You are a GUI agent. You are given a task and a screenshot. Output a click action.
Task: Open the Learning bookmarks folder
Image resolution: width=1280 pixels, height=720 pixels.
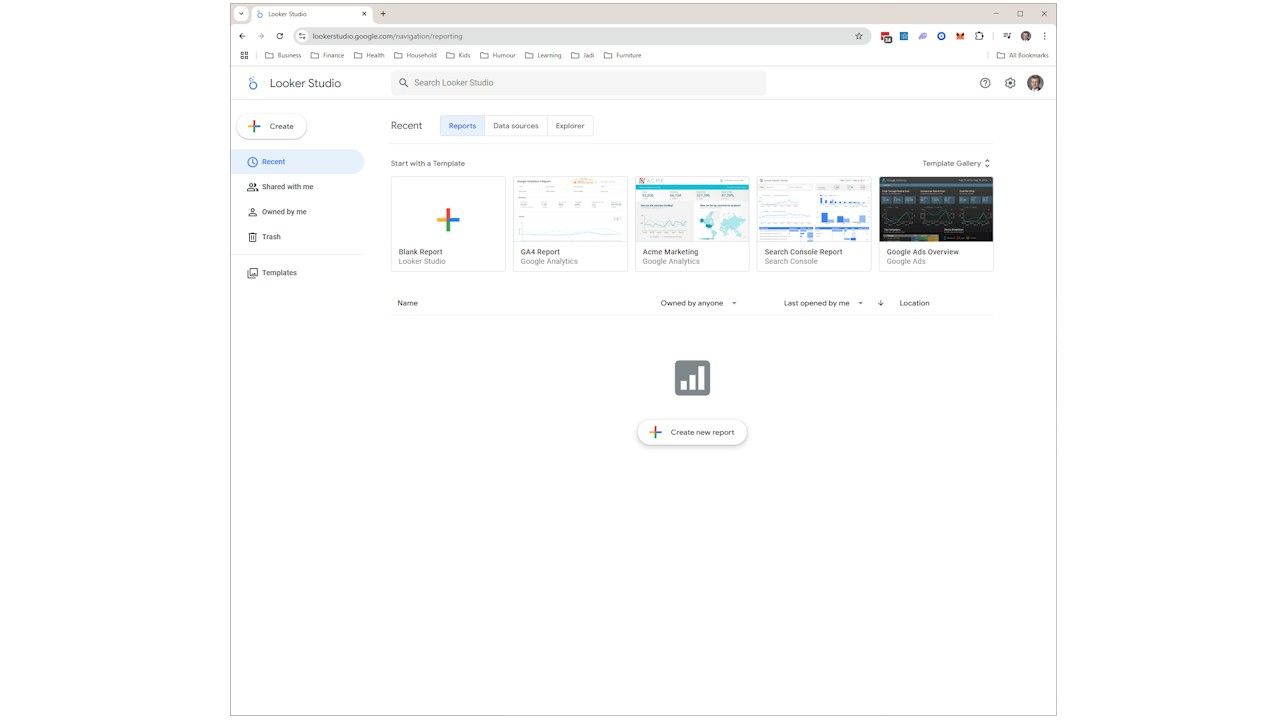[x=543, y=55]
